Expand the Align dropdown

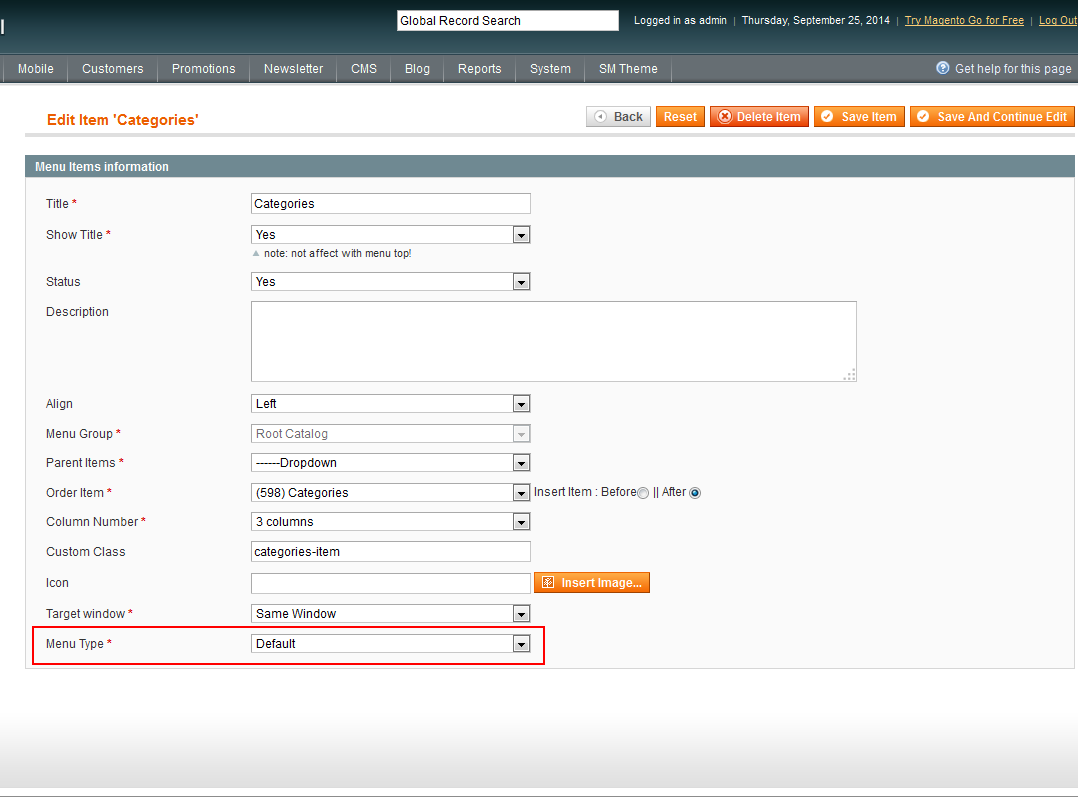(390, 404)
